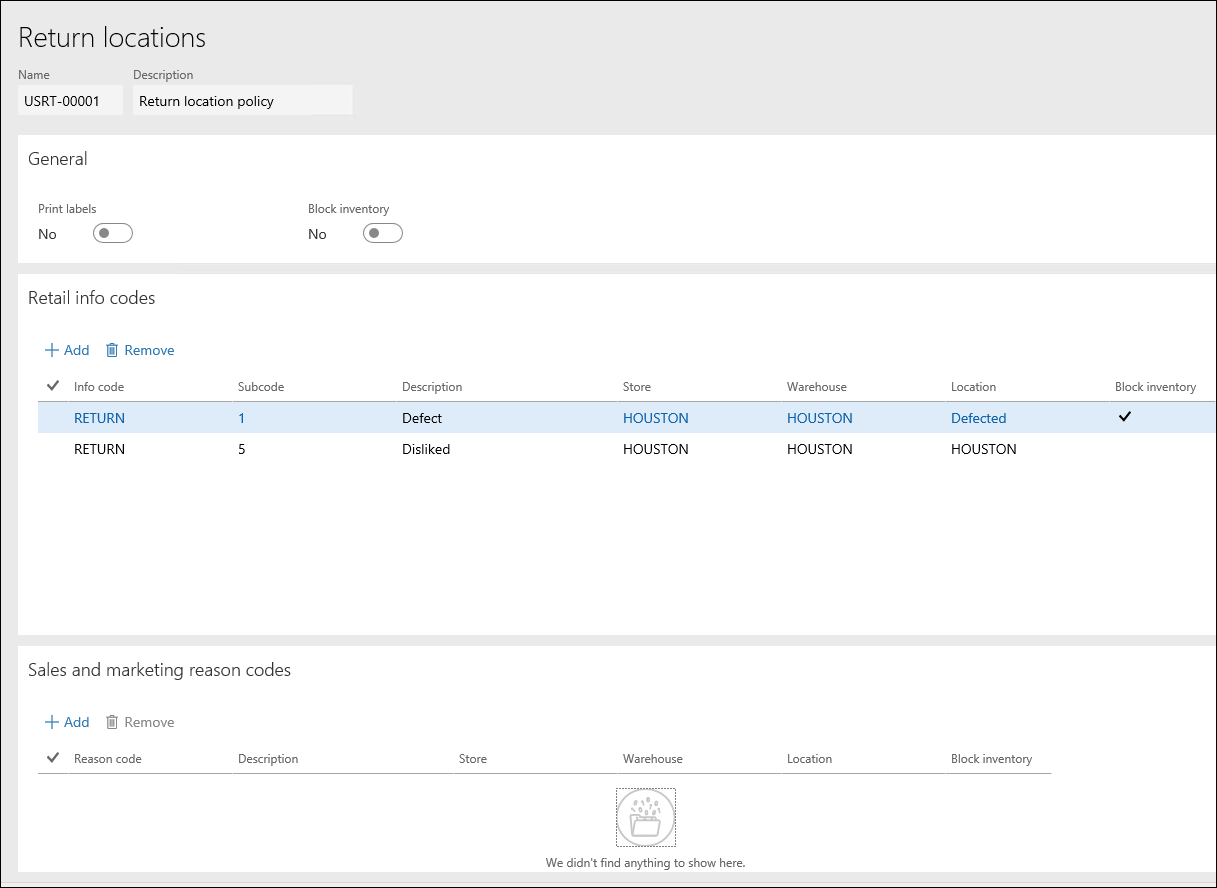
Task: Toggle the Print labels switch
Action: tap(112, 234)
